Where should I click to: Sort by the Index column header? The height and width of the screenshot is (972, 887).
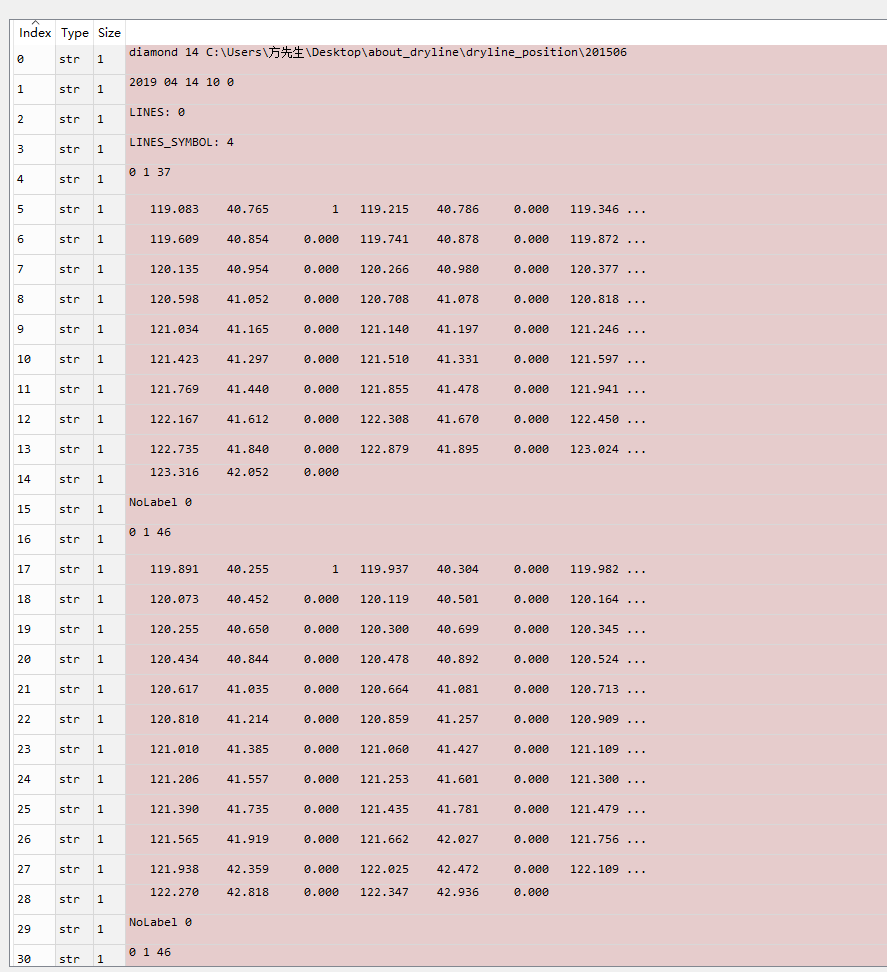coord(35,33)
